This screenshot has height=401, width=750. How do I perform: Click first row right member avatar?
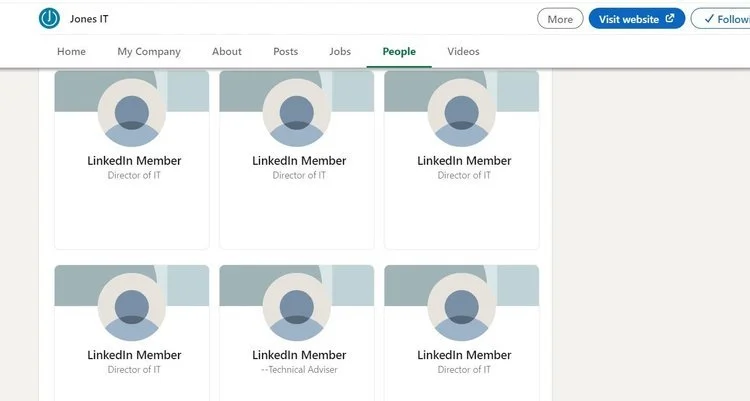pyautogui.click(x=462, y=113)
